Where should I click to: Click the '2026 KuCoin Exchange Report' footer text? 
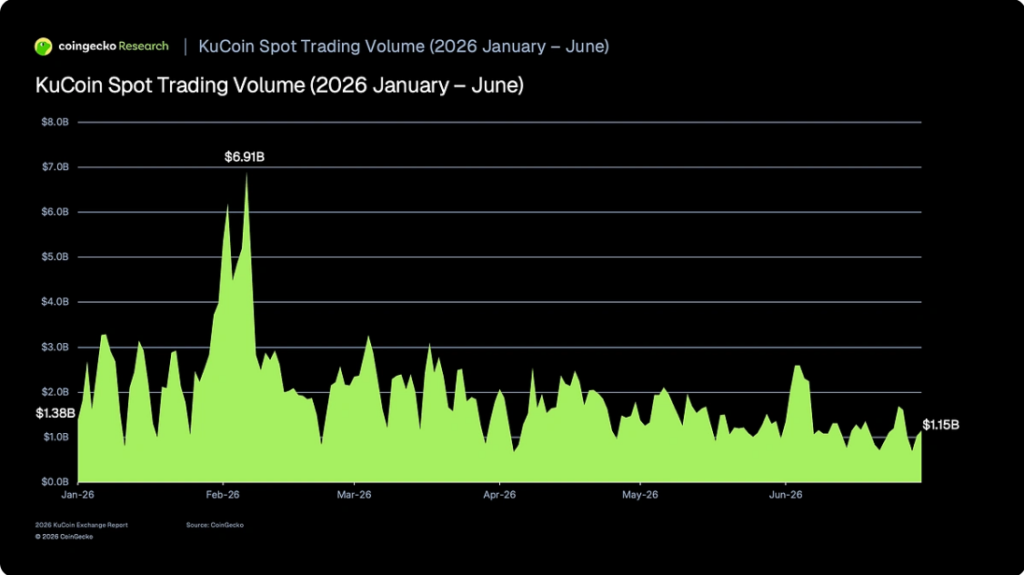coord(82,525)
